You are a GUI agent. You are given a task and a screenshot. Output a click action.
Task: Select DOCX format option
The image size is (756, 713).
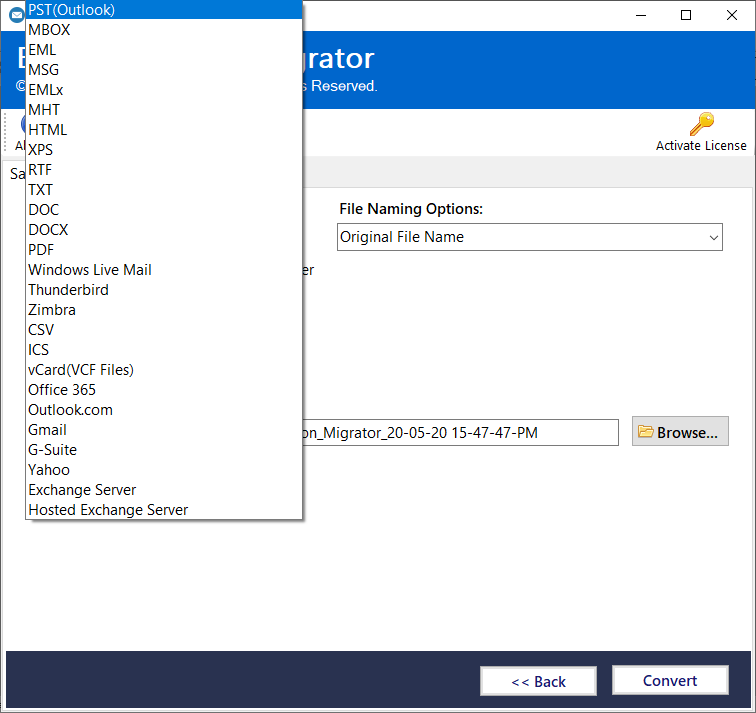(164, 230)
